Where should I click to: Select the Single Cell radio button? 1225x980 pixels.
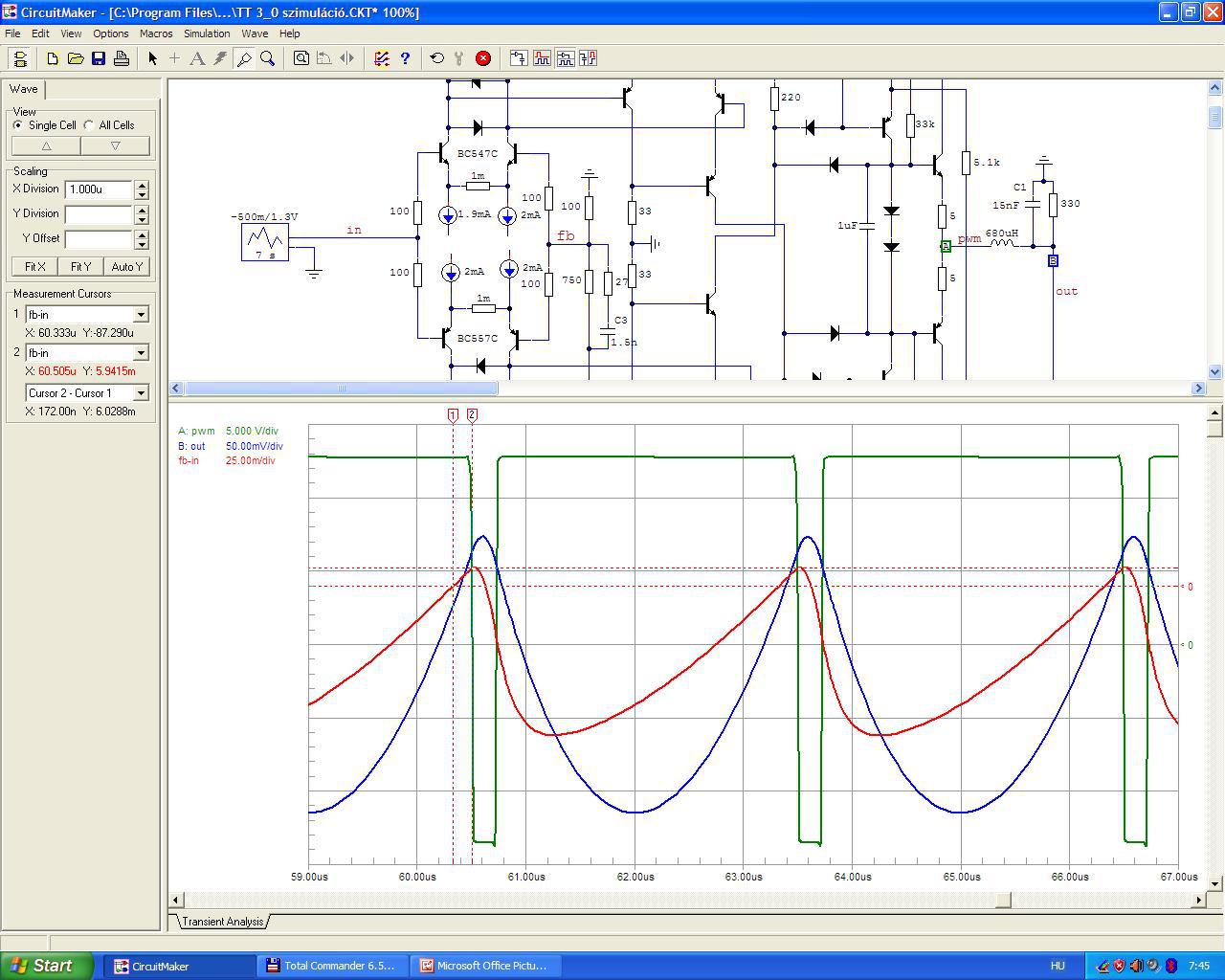[x=18, y=125]
